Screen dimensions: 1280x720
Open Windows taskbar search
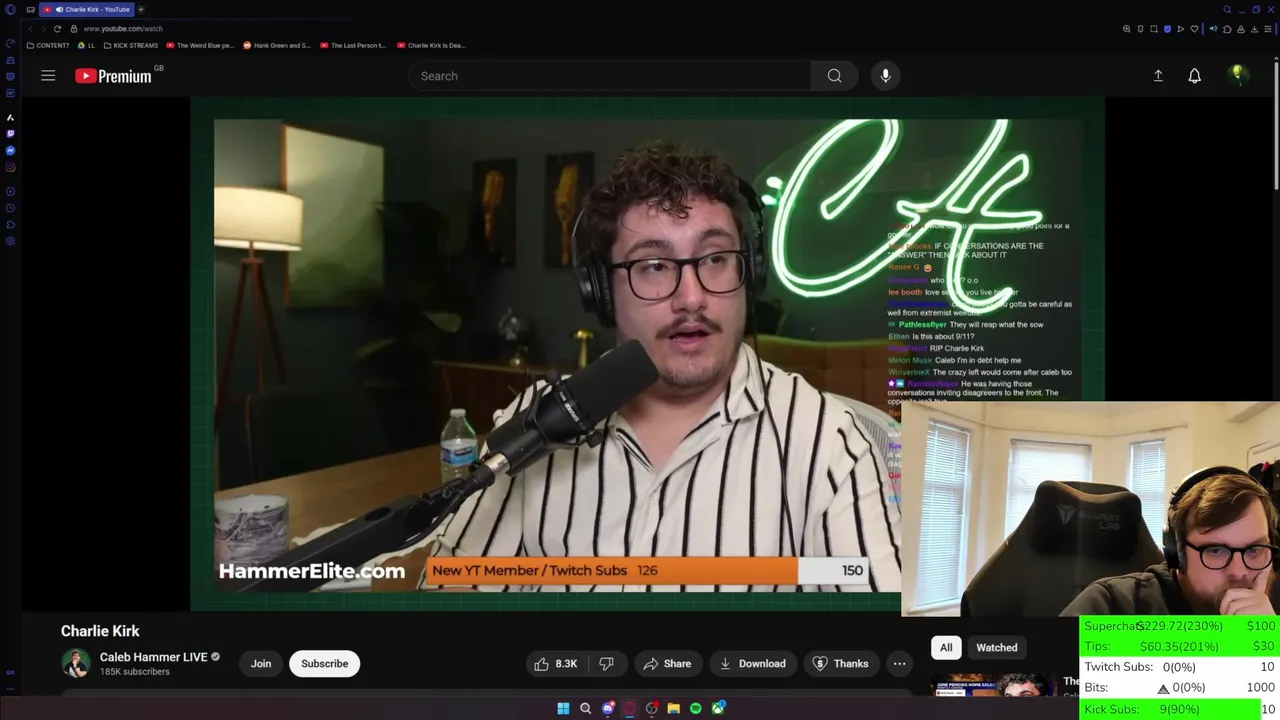(585, 708)
